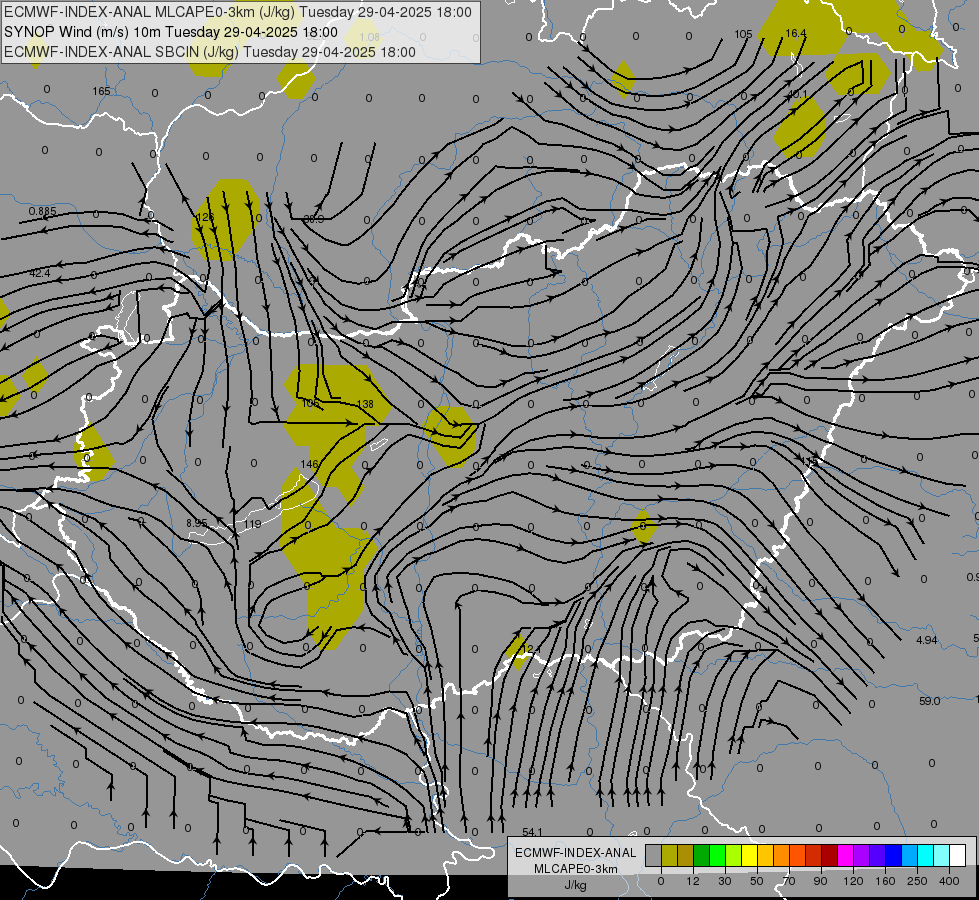Click the map value 0.885
Screen dimensions: 979x900
tap(42, 211)
